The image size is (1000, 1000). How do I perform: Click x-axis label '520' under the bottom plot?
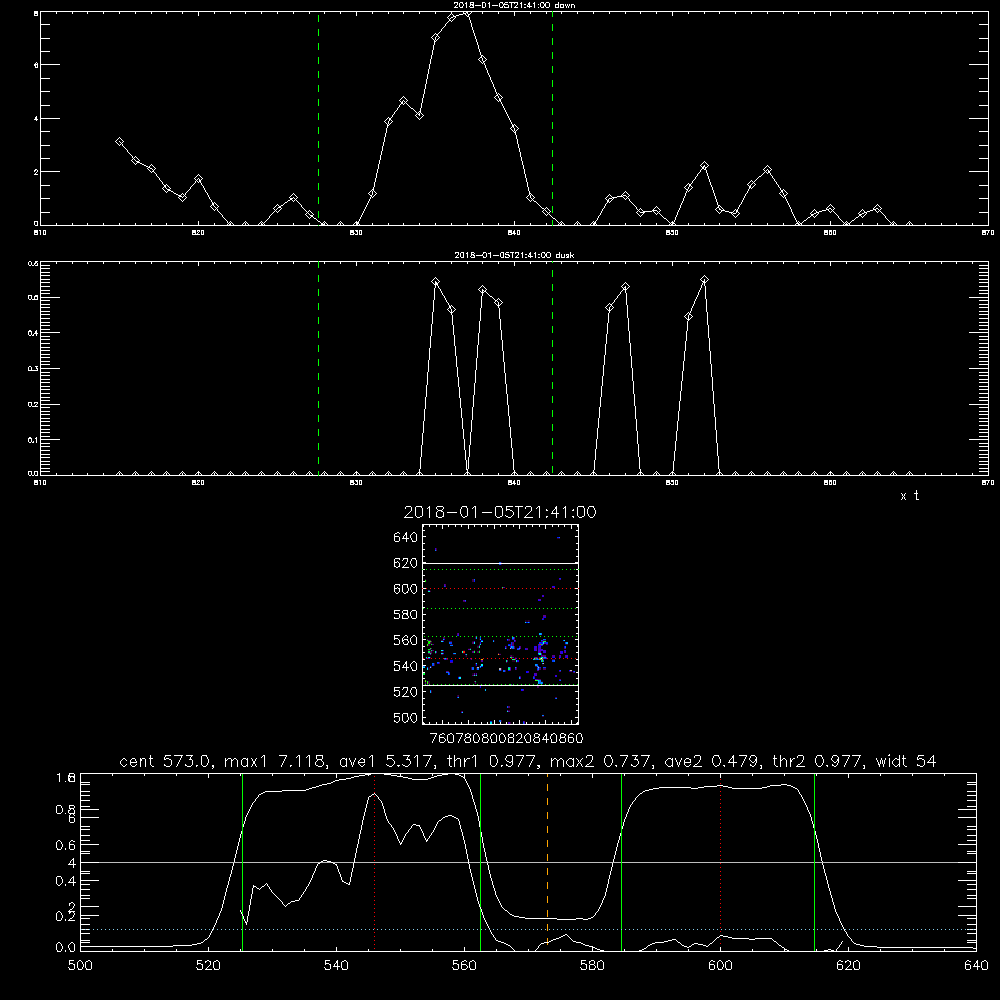click(x=208, y=966)
